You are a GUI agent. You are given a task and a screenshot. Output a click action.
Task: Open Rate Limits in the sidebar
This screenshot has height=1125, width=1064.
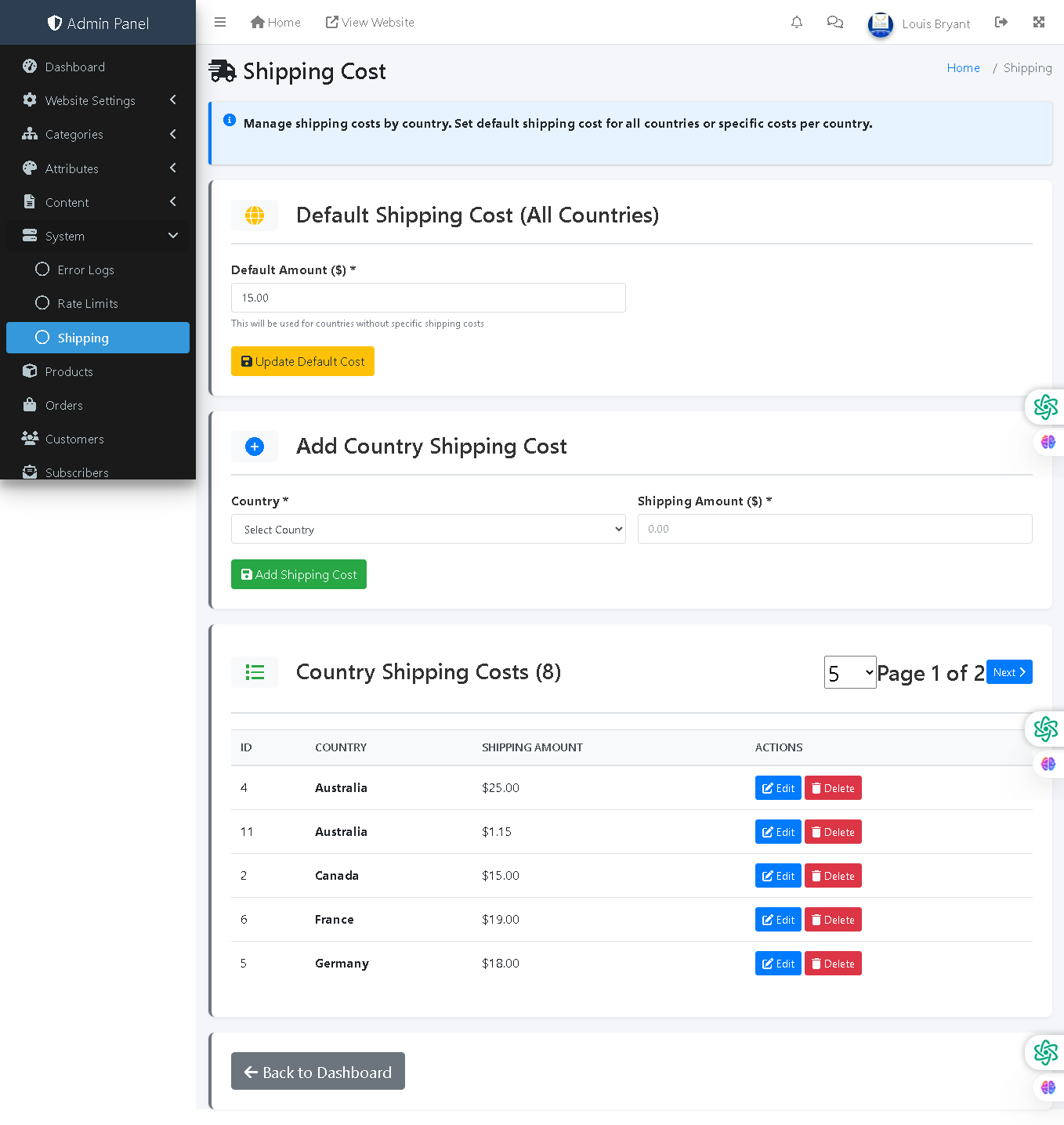tap(88, 304)
